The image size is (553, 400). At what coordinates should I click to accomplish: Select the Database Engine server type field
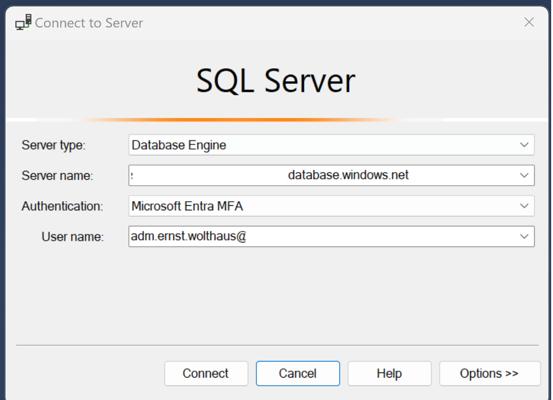[331, 145]
